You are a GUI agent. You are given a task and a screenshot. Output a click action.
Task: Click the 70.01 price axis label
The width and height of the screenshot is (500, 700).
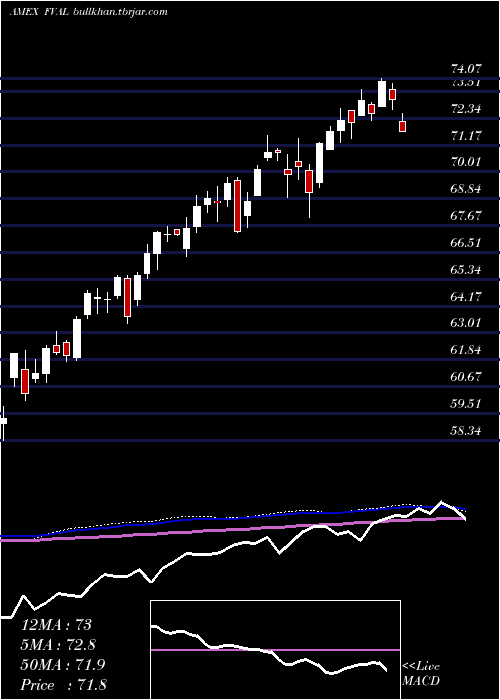pos(466,162)
